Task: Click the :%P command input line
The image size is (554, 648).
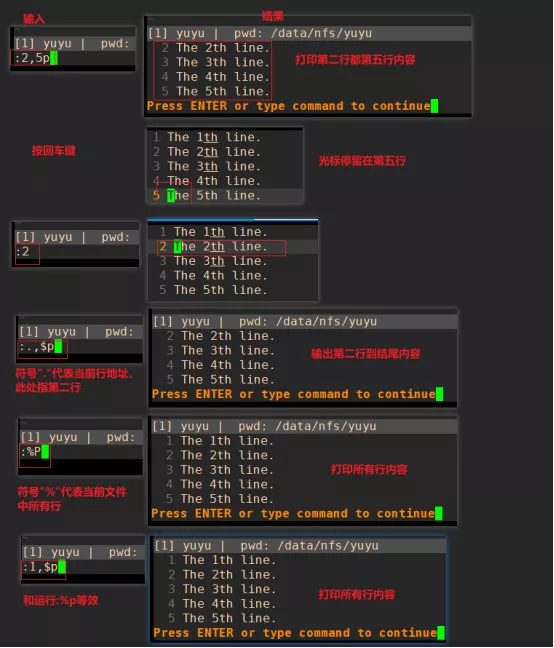Action: pyautogui.click(x=81, y=452)
